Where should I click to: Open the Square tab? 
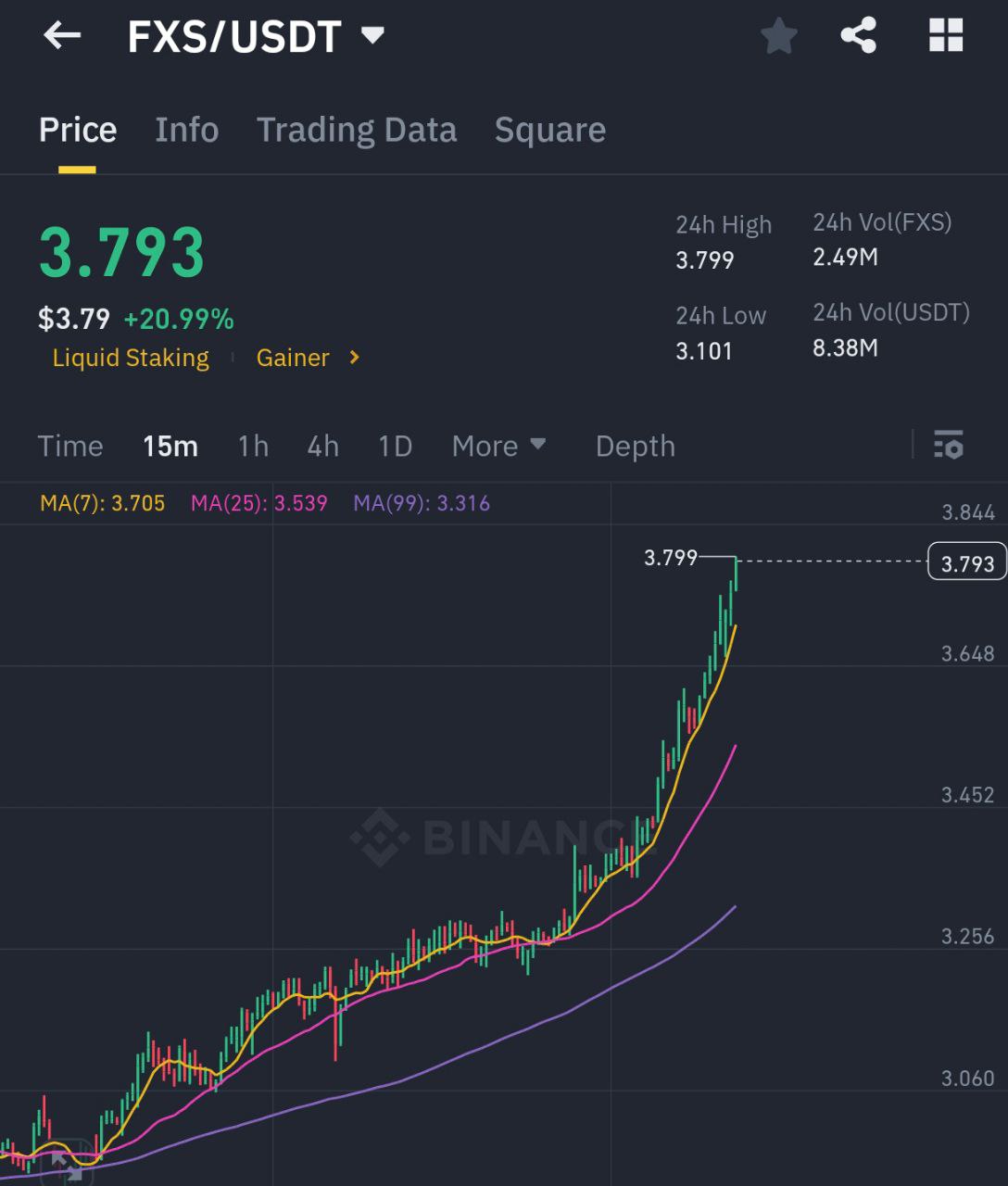[x=550, y=131]
